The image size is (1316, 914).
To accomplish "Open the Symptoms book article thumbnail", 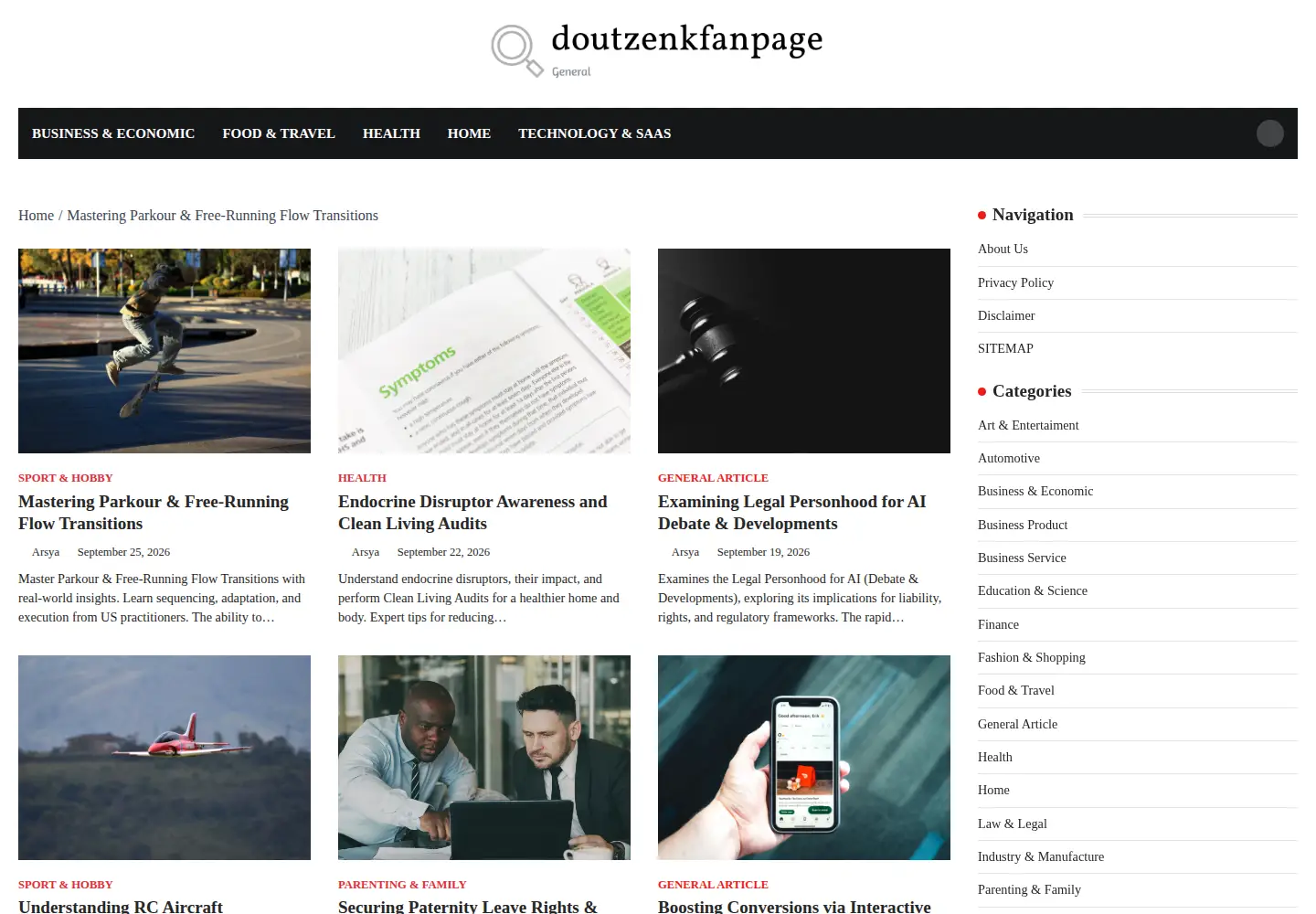I will (x=484, y=351).
